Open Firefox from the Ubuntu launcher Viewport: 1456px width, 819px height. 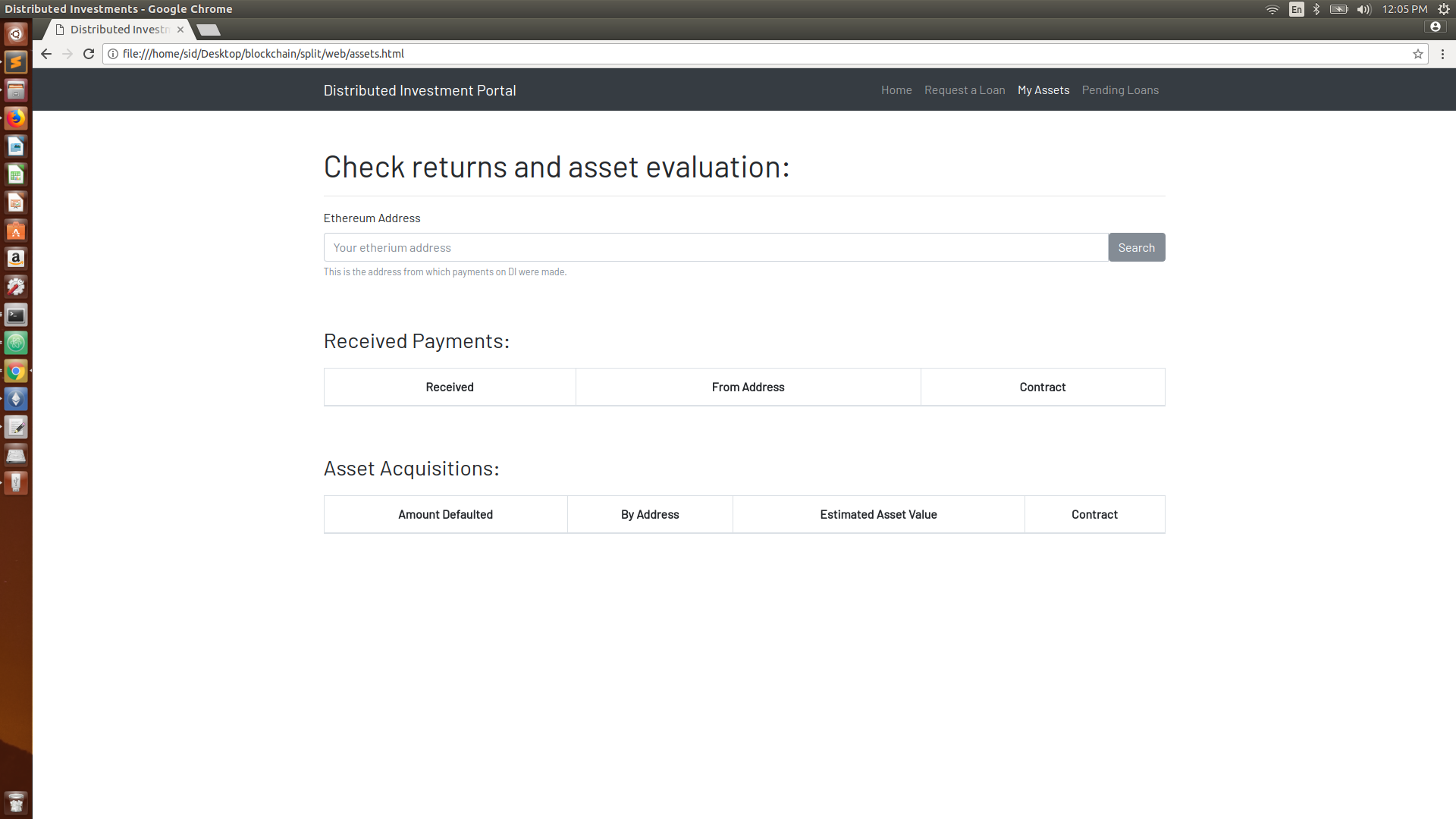[16, 118]
